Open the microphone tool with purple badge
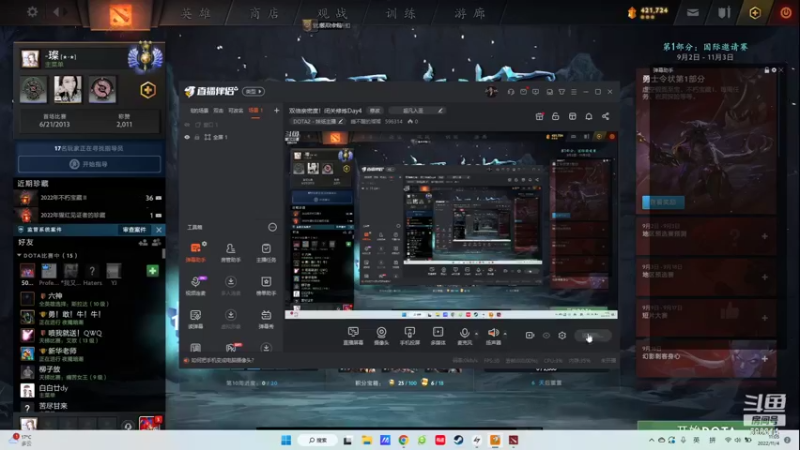 click(x=195, y=285)
